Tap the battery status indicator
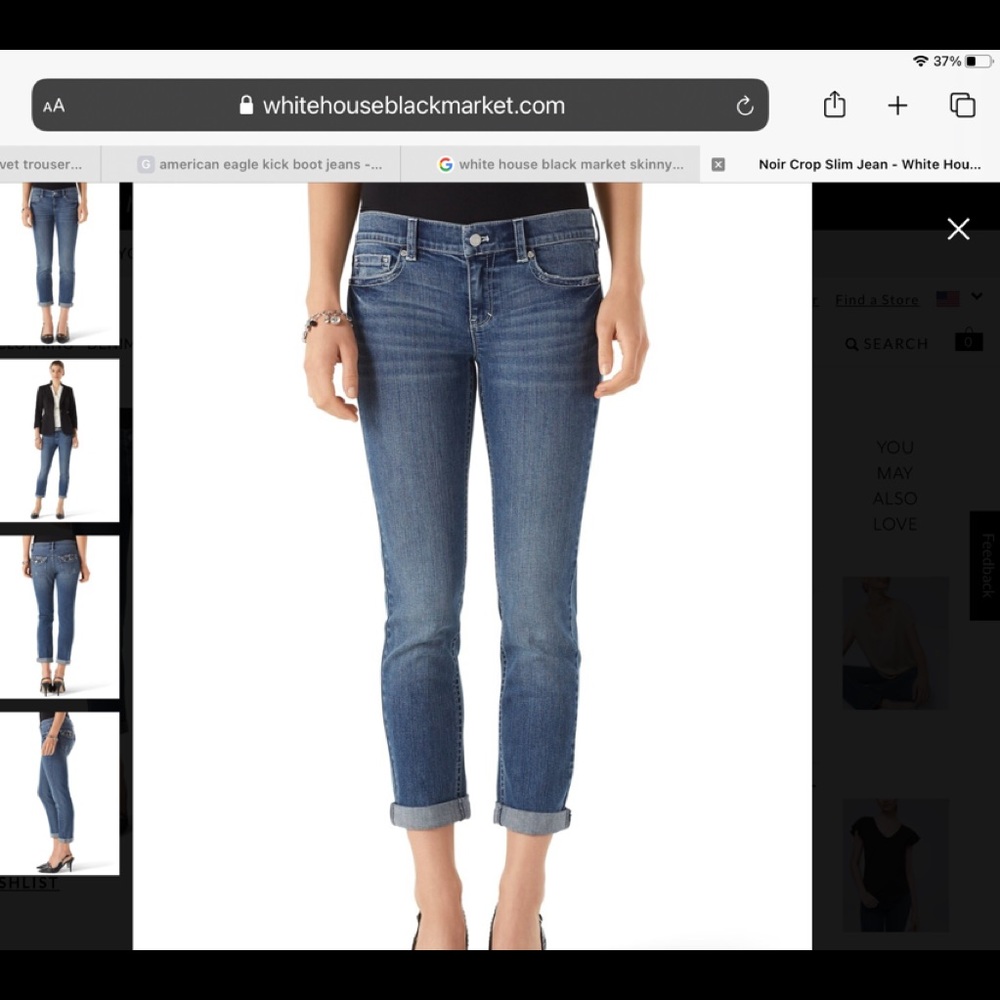 (978, 61)
